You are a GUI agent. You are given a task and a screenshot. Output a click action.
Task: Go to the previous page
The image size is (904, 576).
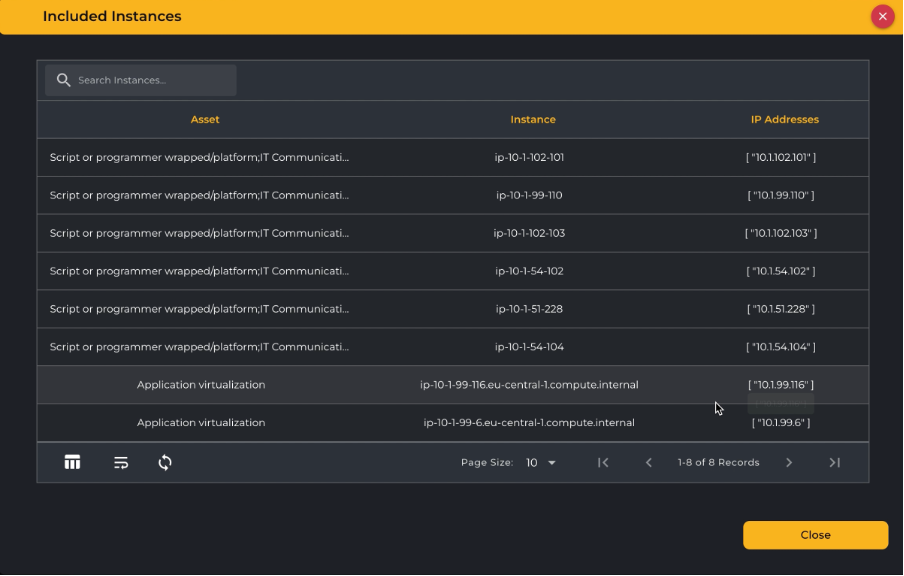[648, 462]
